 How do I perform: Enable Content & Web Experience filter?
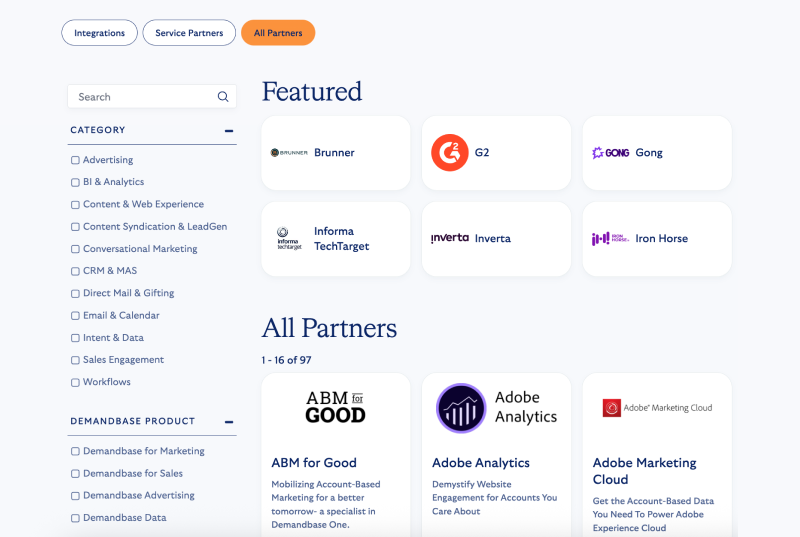(75, 204)
